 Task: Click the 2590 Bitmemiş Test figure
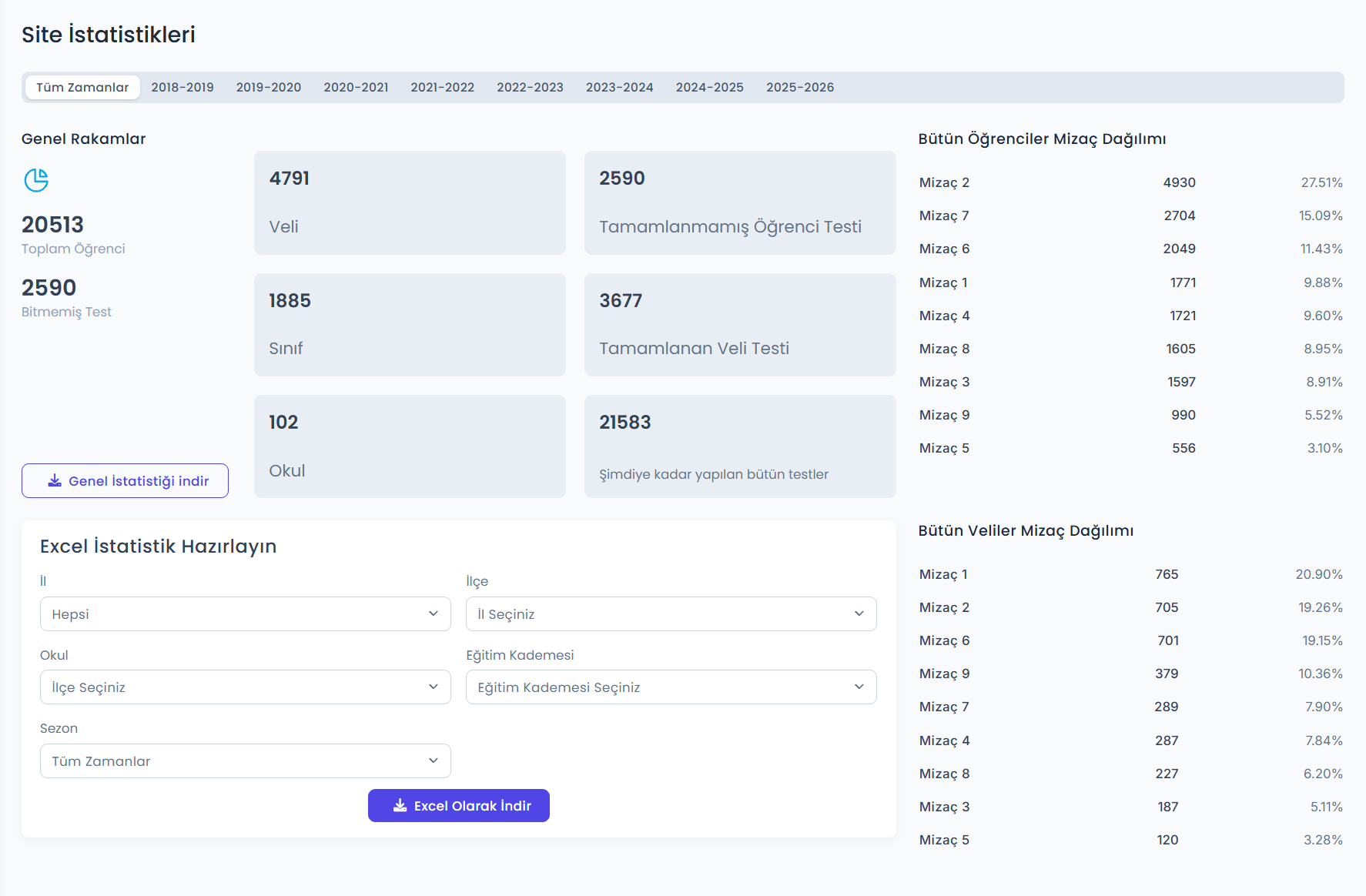(x=49, y=288)
